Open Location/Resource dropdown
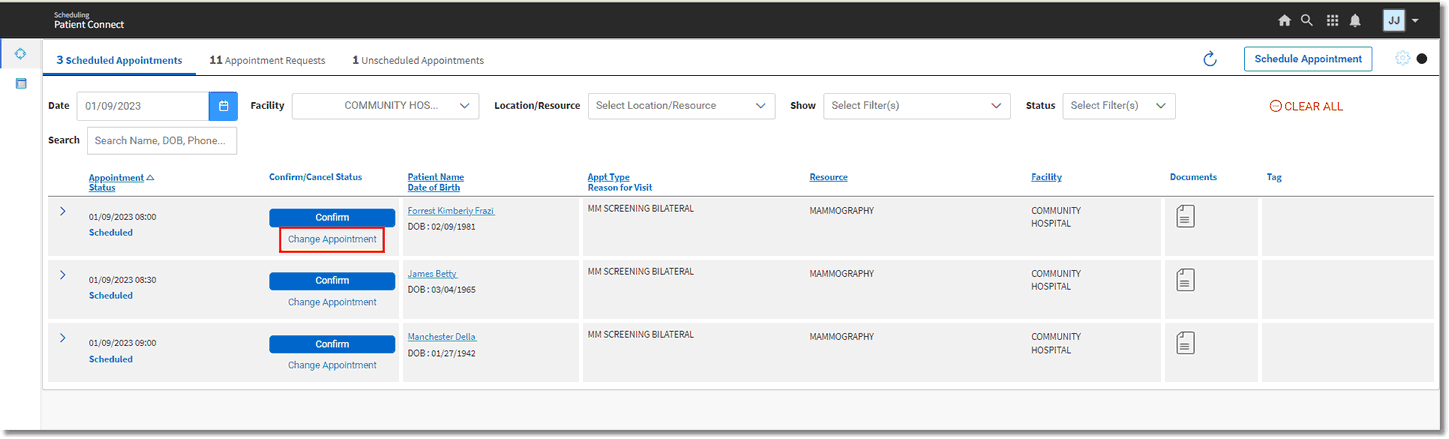The width and height of the screenshot is (1449, 439). 681,106
